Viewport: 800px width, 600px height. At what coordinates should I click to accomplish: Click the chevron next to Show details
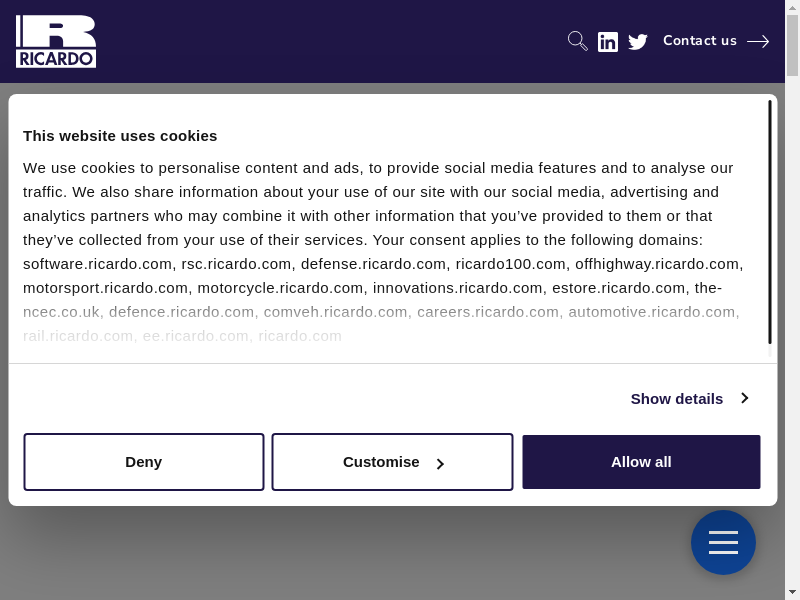(x=744, y=398)
